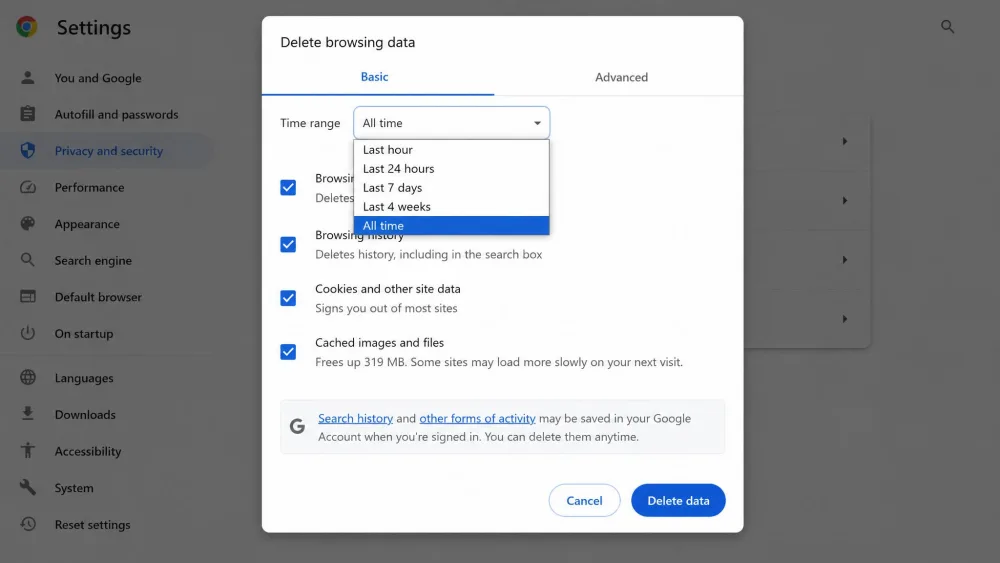Click the Cookies and other site data label
Image resolution: width=1000 pixels, height=563 pixels.
click(388, 289)
